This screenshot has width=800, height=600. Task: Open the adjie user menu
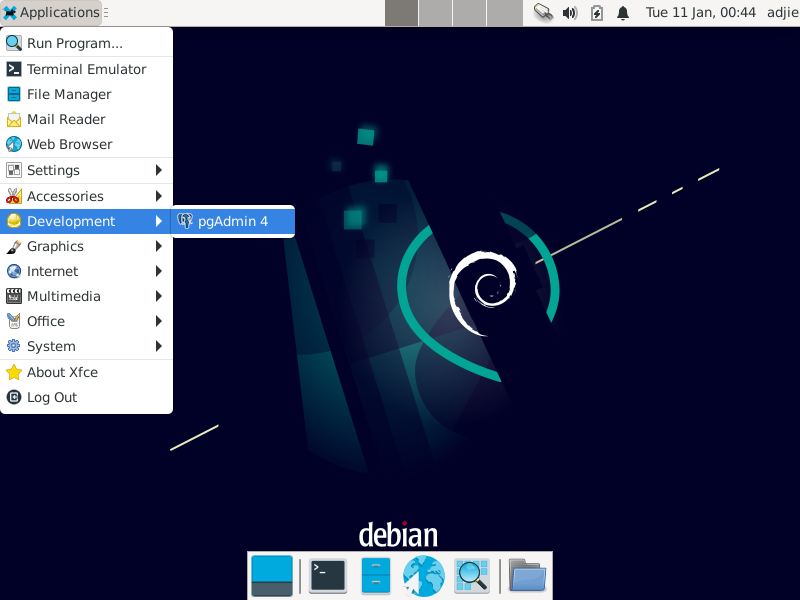[x=783, y=12]
